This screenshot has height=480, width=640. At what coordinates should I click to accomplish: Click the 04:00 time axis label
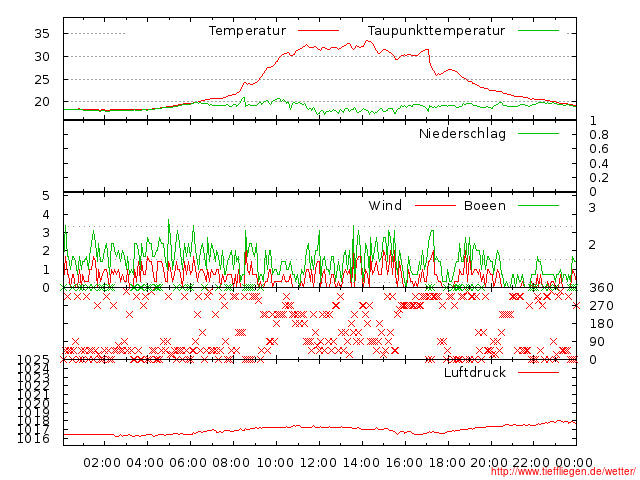tap(145, 462)
